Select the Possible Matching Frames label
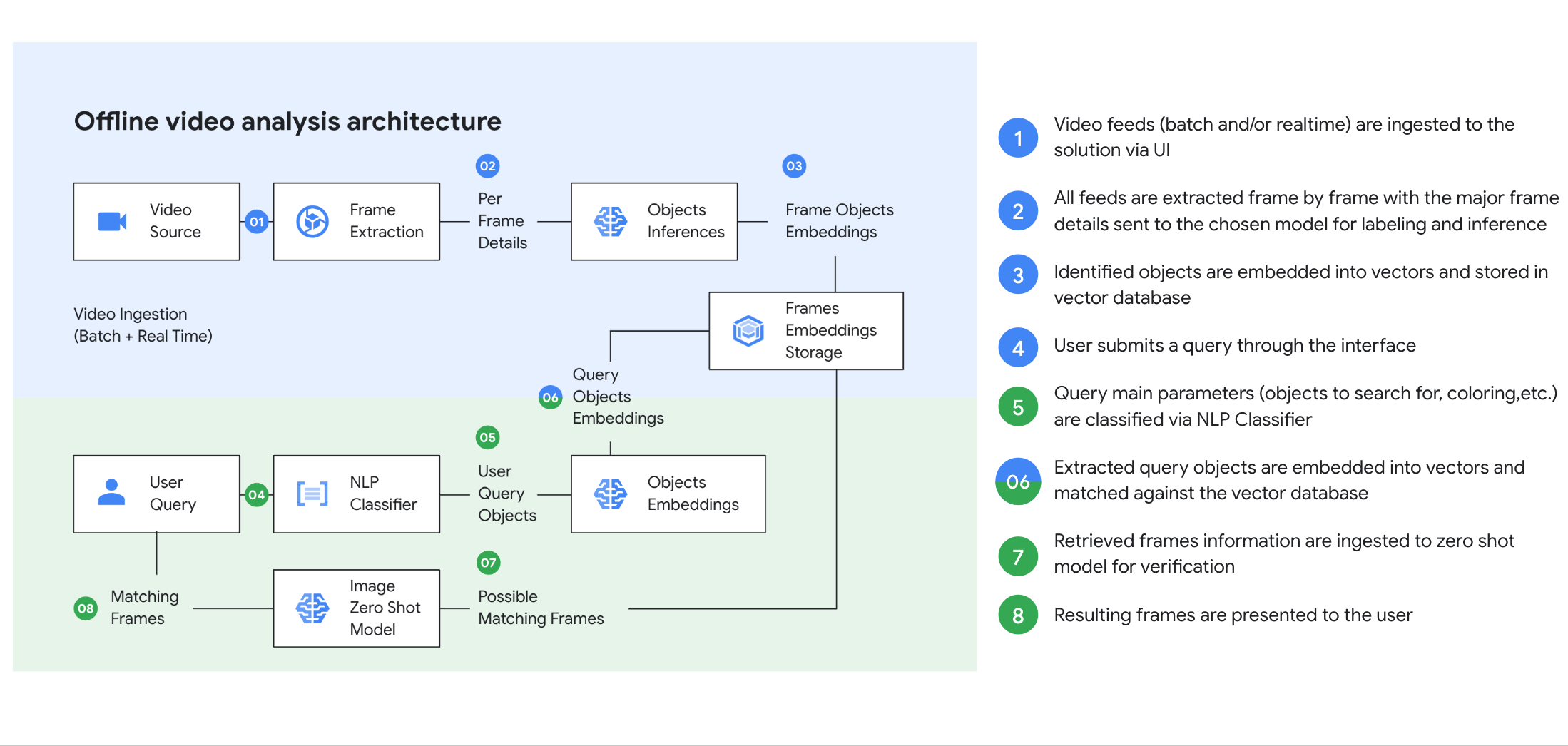This screenshot has width=1568, height=746. click(x=541, y=608)
